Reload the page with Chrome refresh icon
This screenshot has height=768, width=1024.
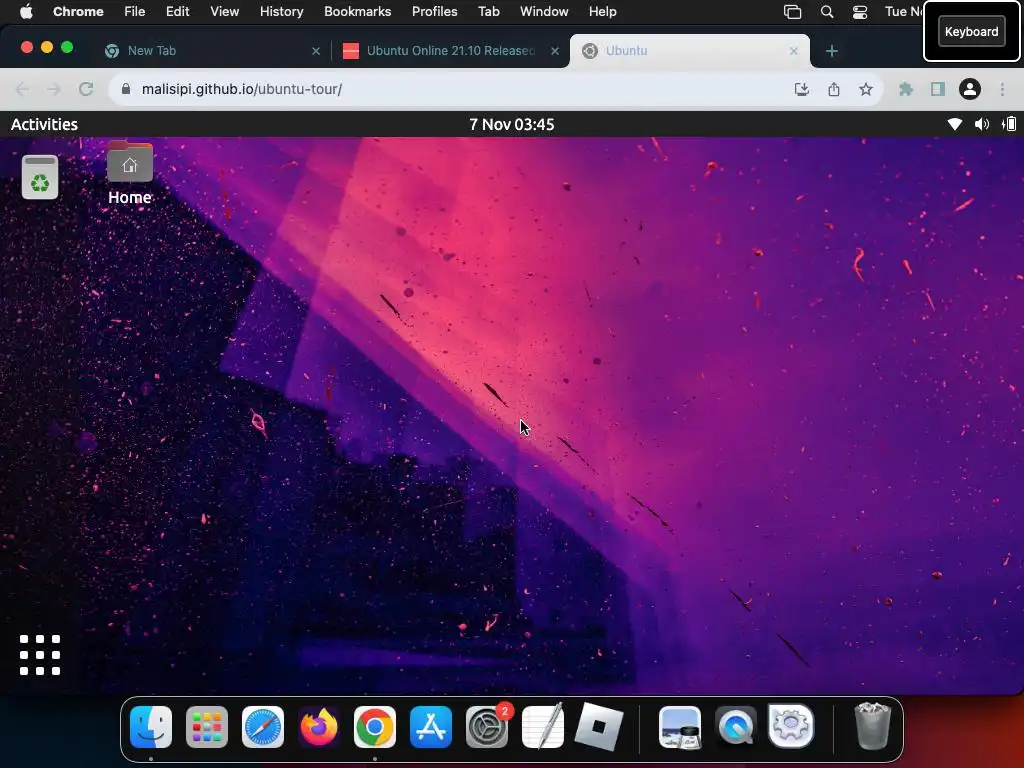pyautogui.click(x=86, y=89)
